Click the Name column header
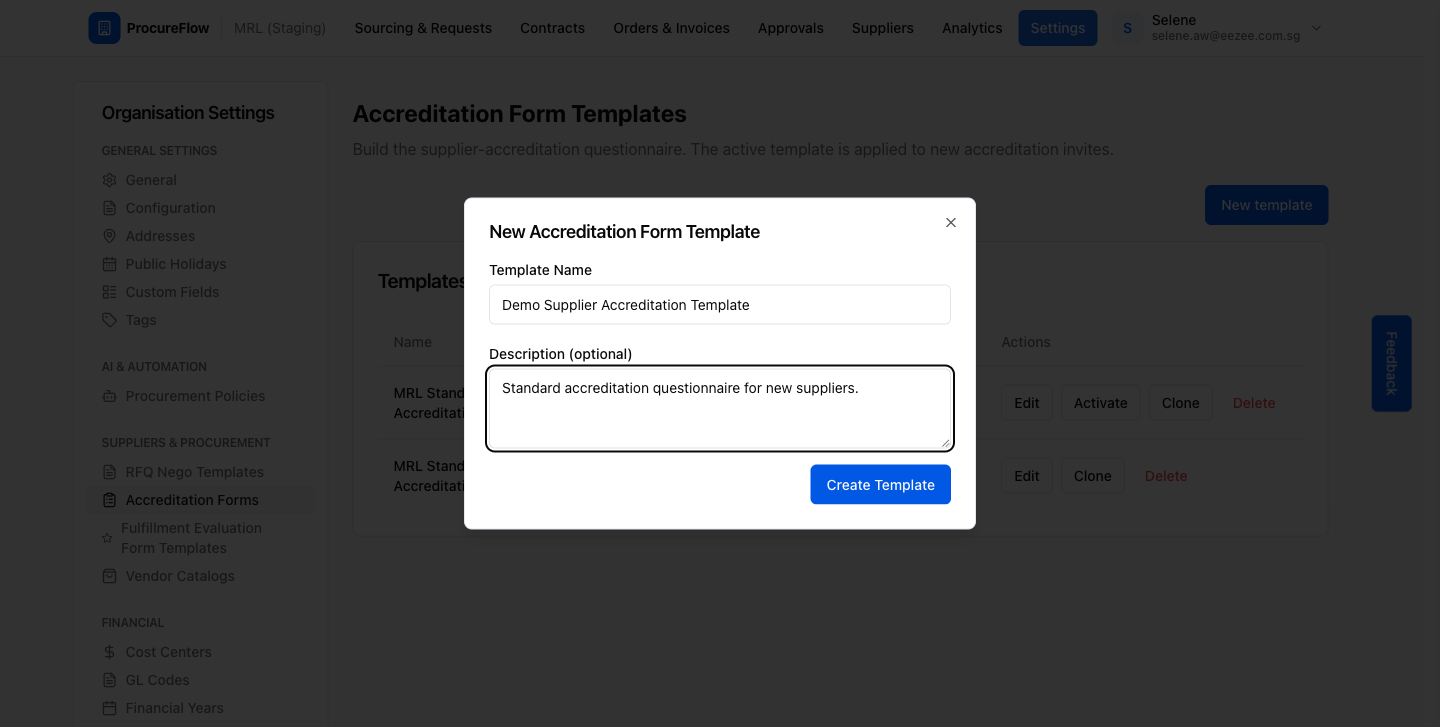This screenshot has width=1440, height=727. click(413, 342)
